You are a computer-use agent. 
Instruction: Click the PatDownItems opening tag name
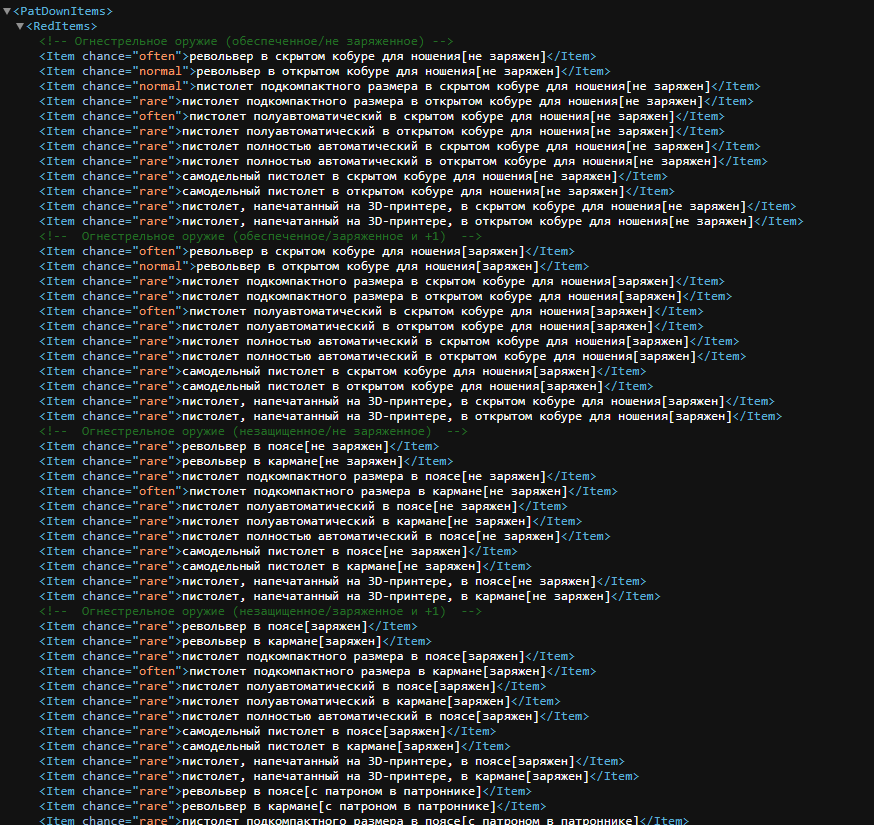pos(64,11)
